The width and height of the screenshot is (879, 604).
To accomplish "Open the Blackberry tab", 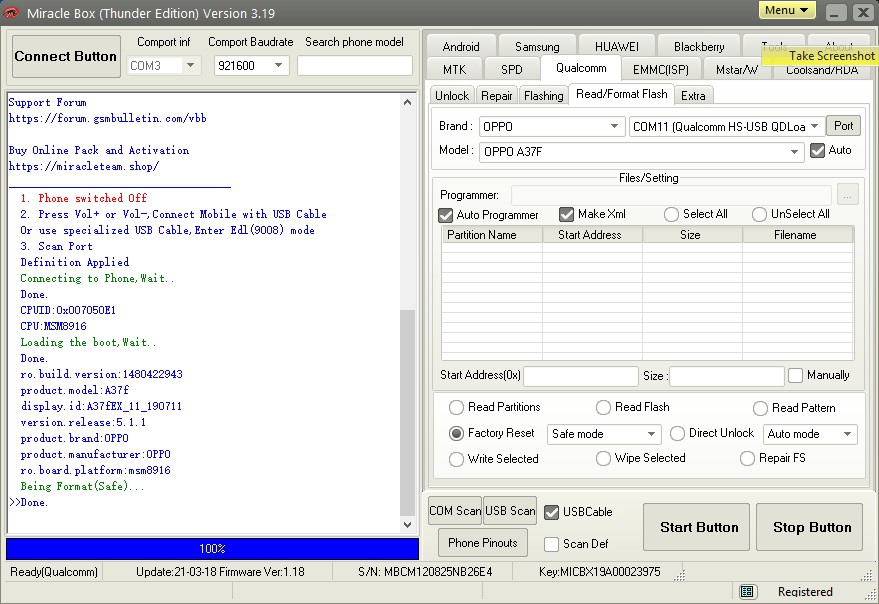I will point(699,47).
